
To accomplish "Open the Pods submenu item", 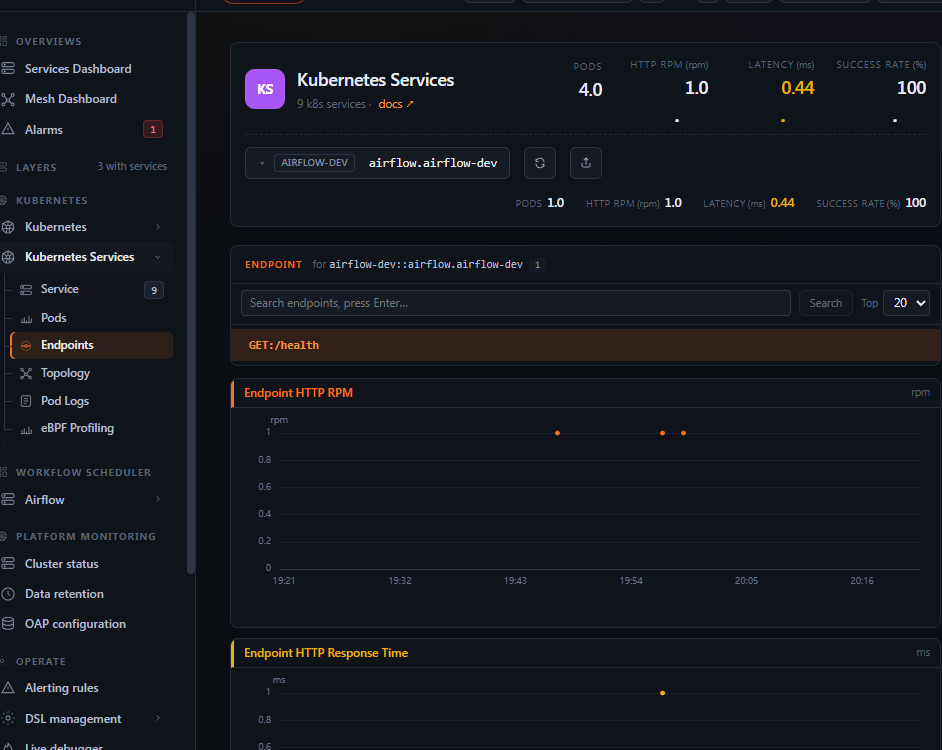I will click(53, 318).
